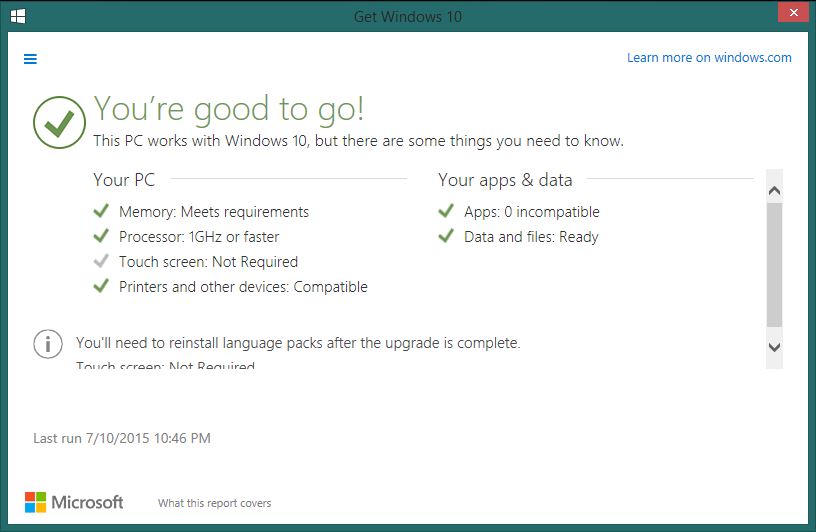This screenshot has height=532, width=816.
Task: Click the Windows logo in title bar
Action: (18, 16)
